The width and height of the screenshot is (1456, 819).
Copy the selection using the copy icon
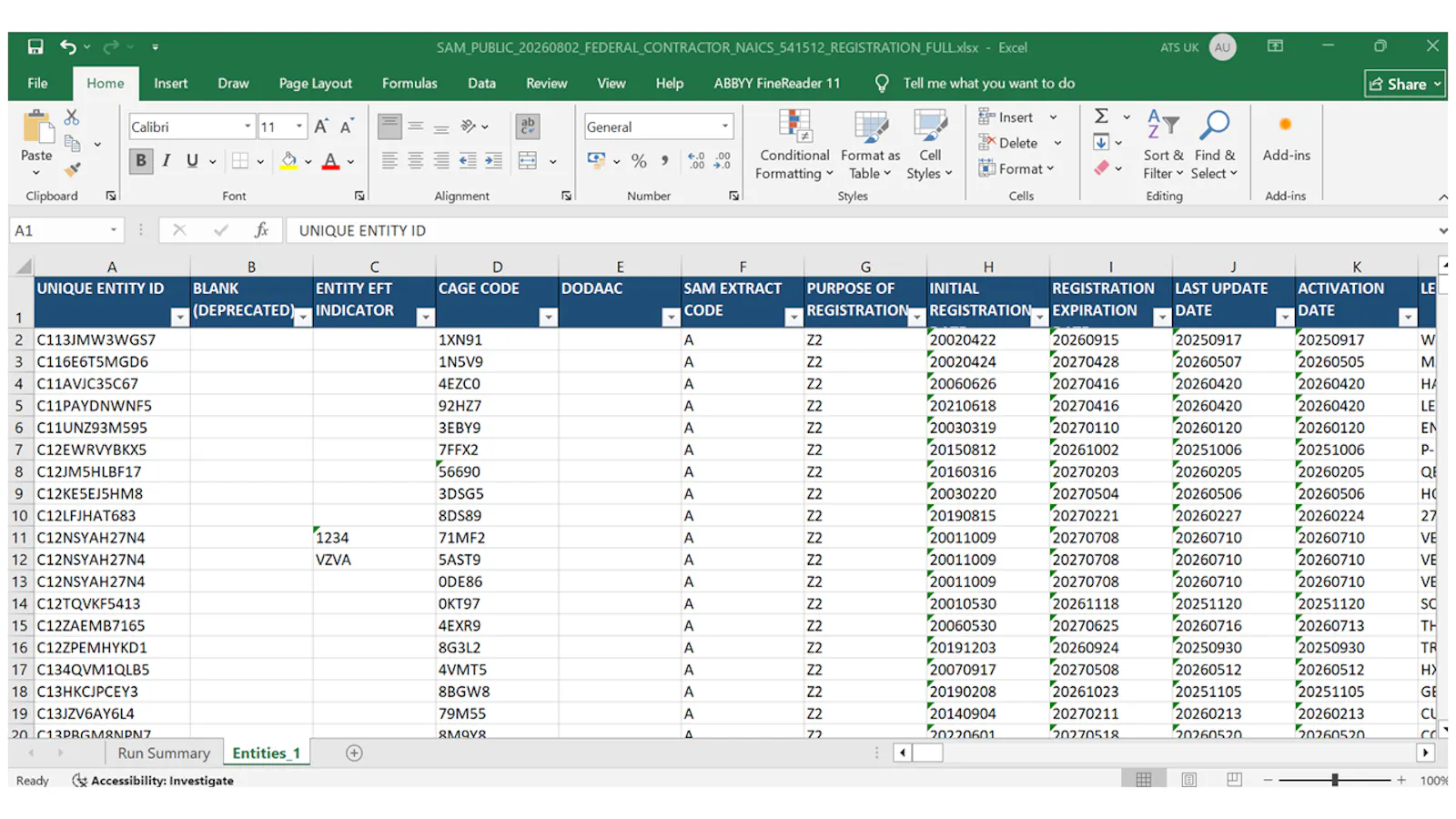coord(73,144)
